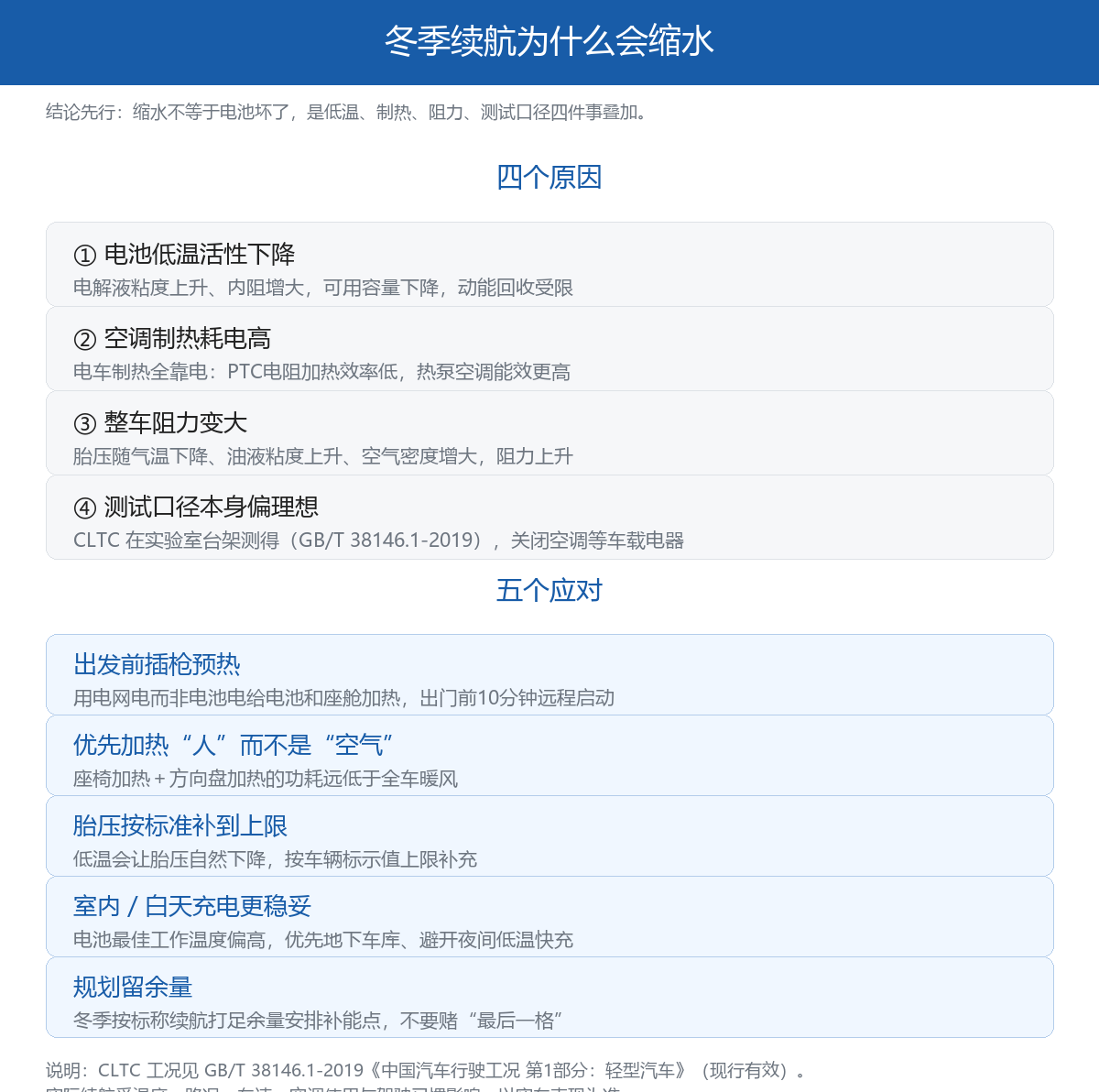Click the description 低温会让胎压自然下降
The width and height of the screenshot is (1099, 1092).
[276, 859]
